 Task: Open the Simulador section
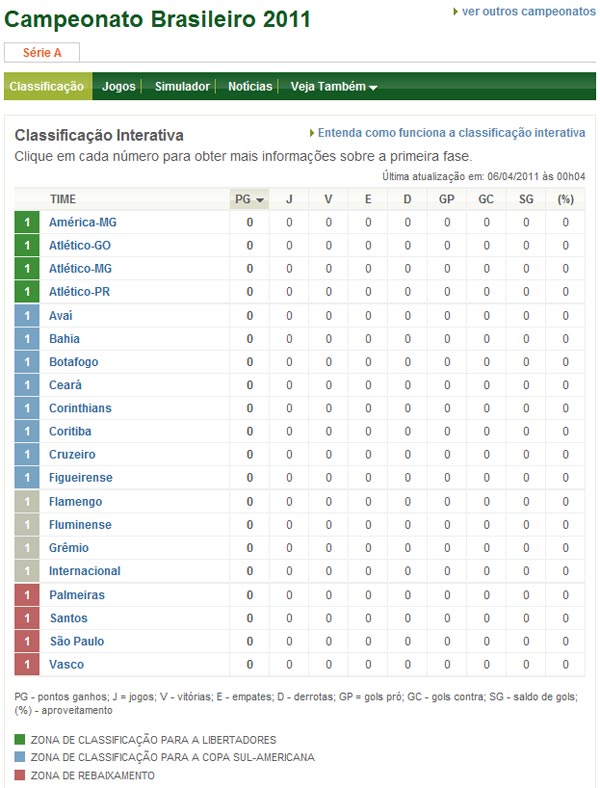tap(182, 86)
